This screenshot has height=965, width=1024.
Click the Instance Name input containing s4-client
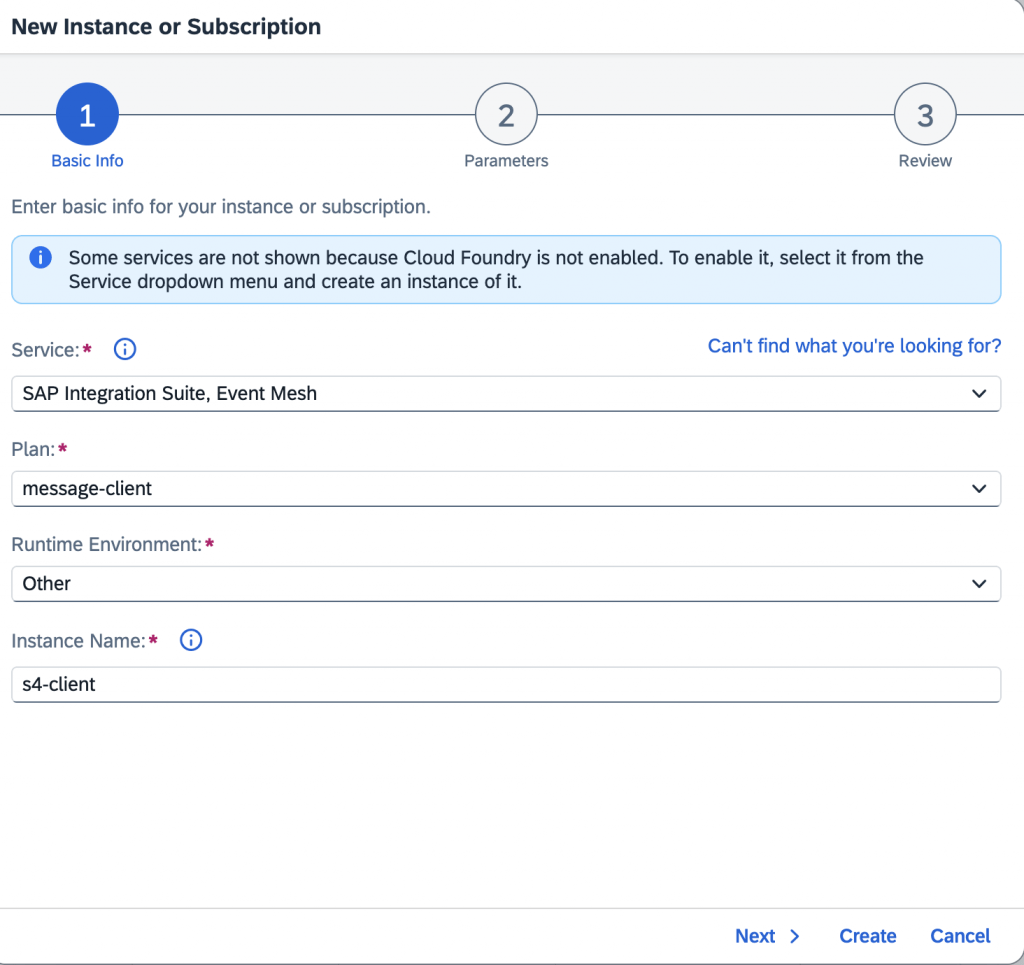506,684
